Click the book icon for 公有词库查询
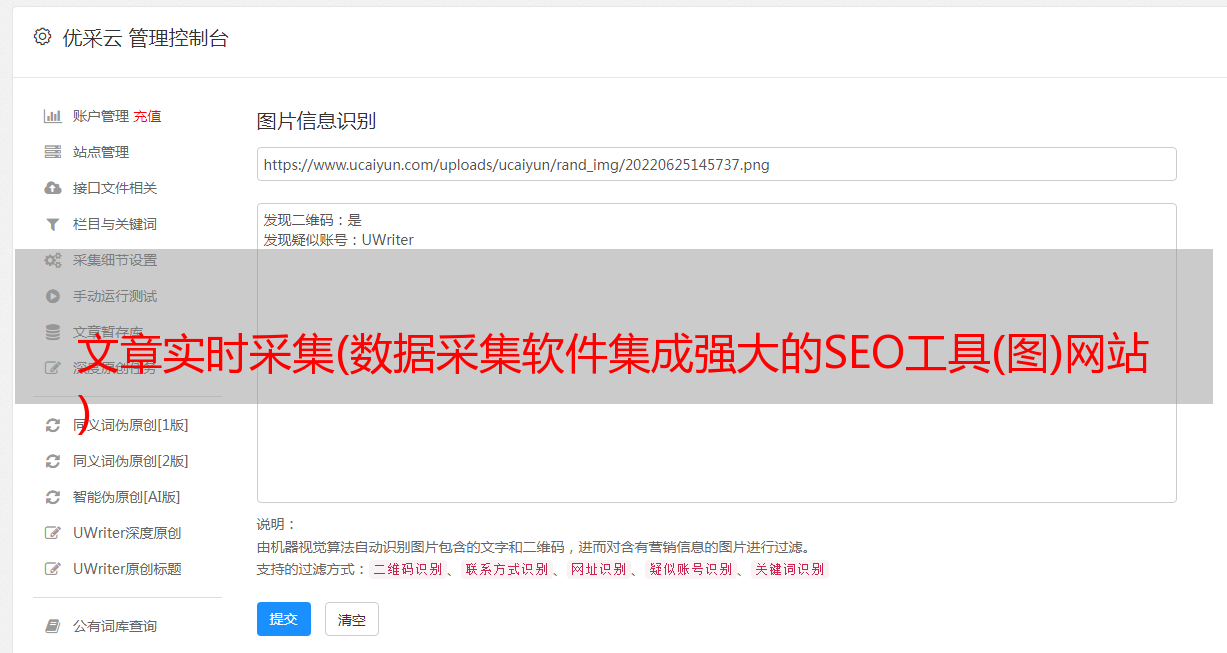1227x653 pixels. tap(53, 626)
